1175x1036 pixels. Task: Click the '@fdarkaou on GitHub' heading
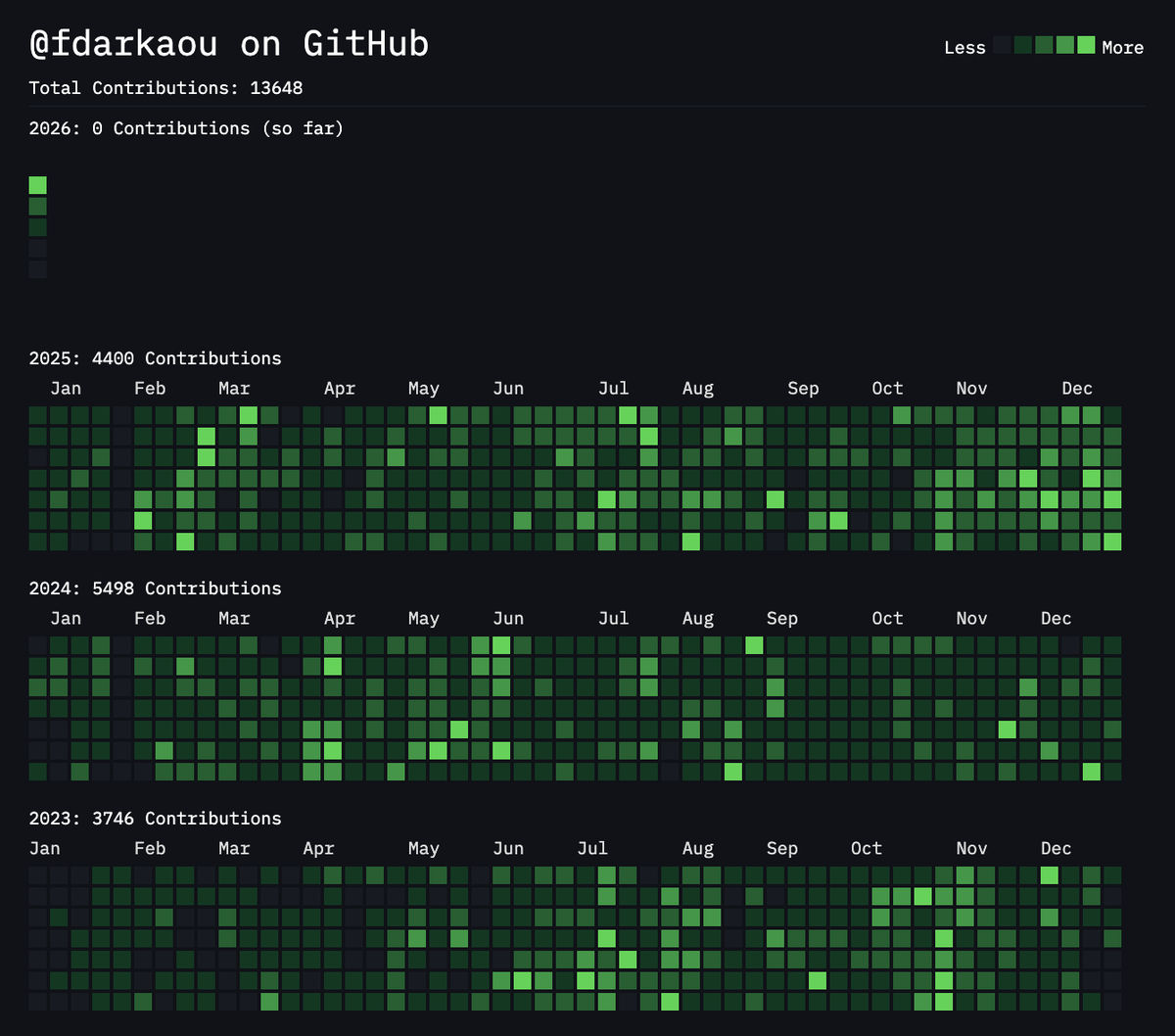coord(229,44)
